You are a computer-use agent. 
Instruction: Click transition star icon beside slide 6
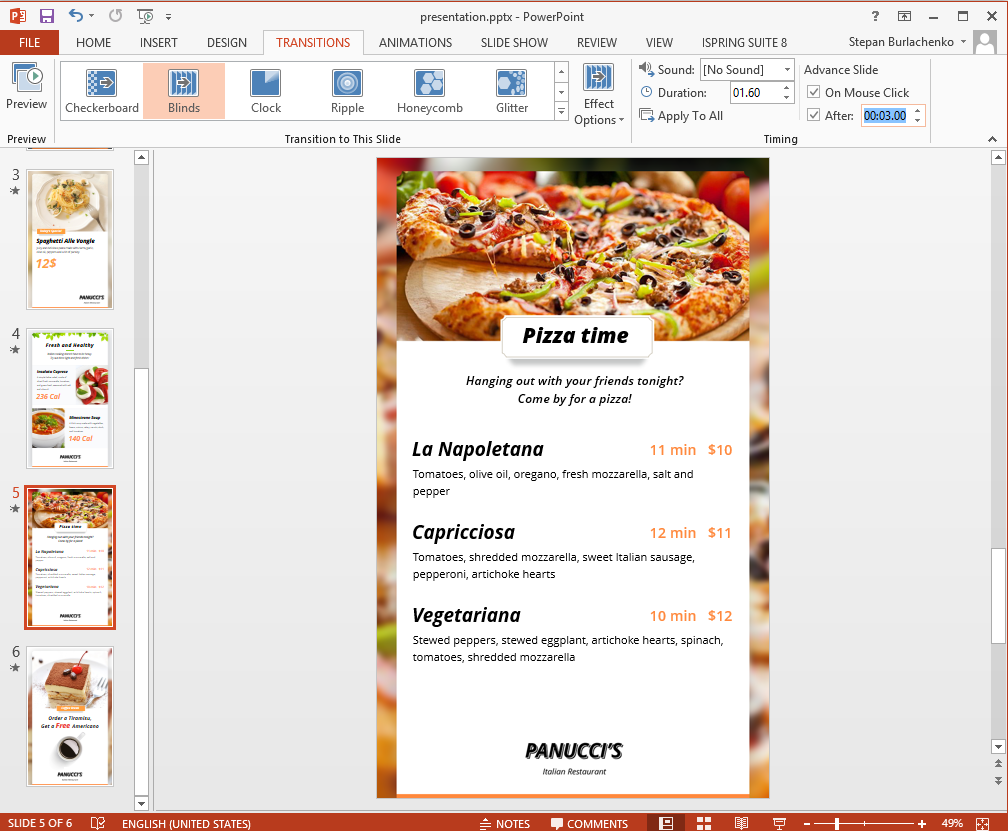(x=15, y=668)
